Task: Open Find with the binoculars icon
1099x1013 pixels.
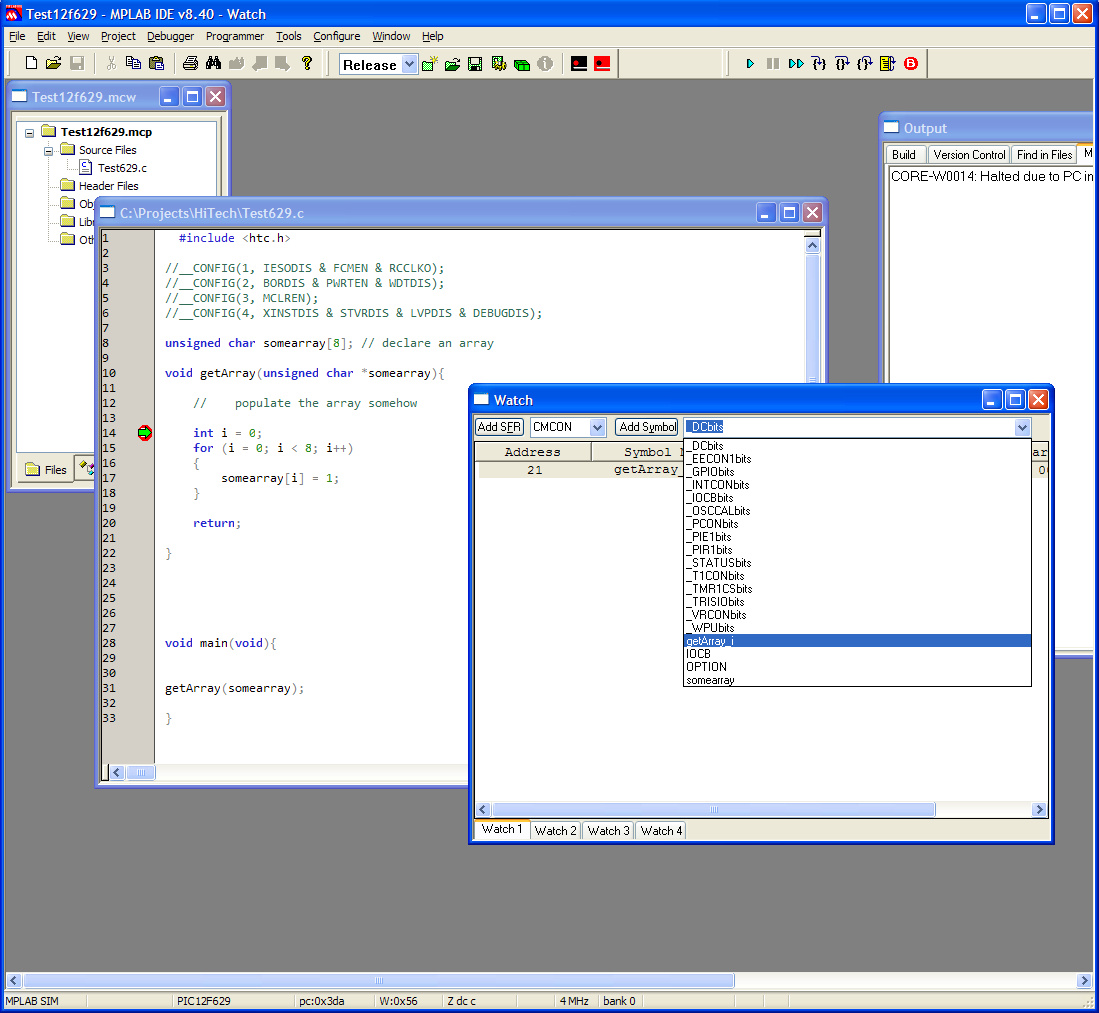Action: [213, 63]
